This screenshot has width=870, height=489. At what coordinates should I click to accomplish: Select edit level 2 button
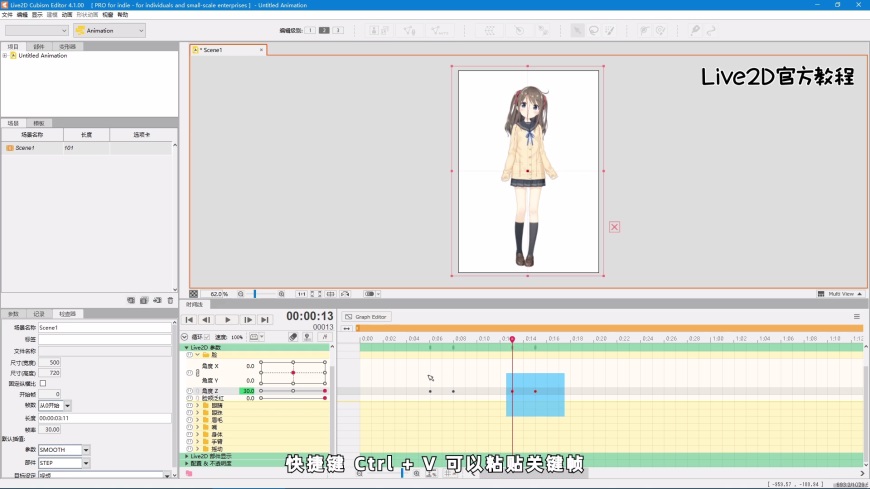pos(324,30)
